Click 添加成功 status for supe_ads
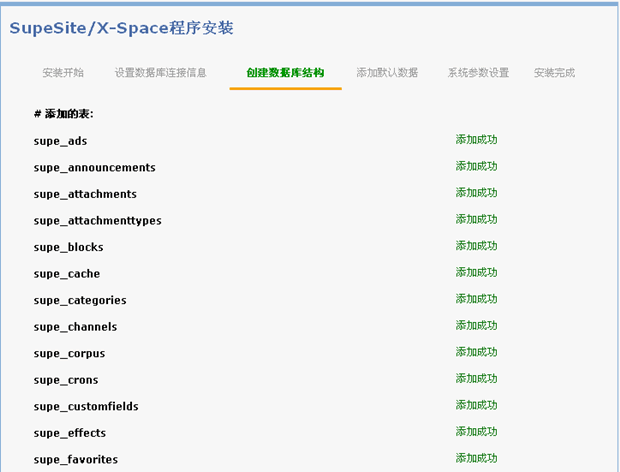Image resolution: width=620 pixels, height=472 pixels. [476, 140]
